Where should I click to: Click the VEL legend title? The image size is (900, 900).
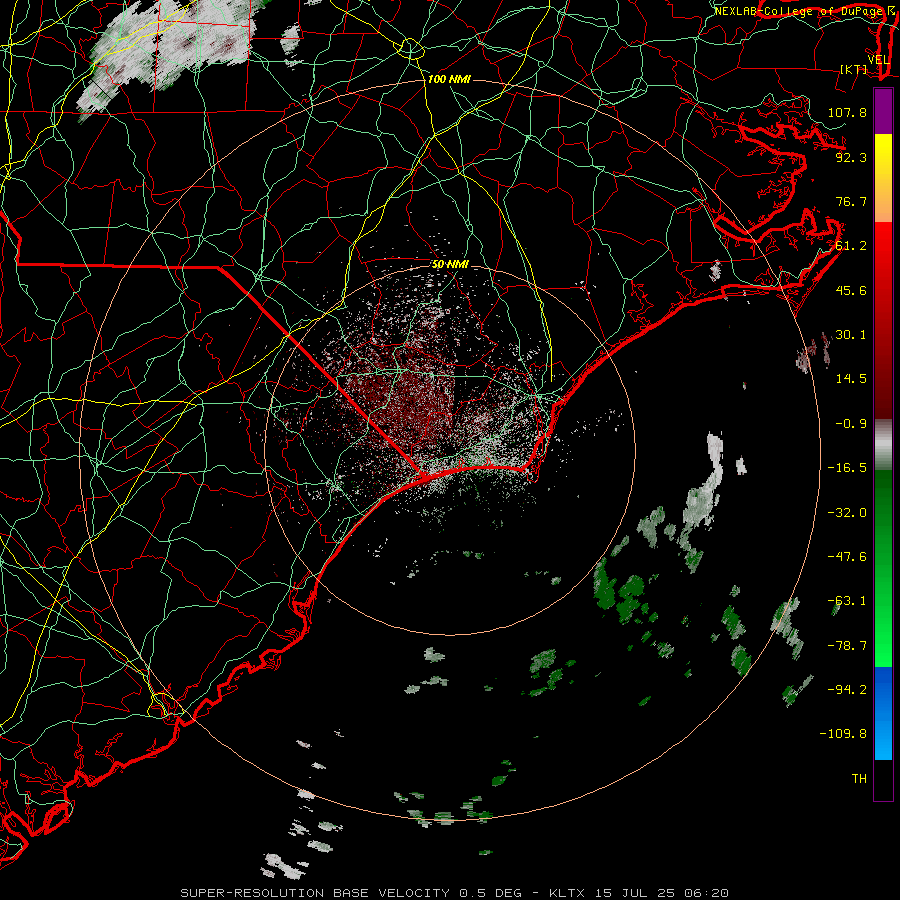[878, 60]
